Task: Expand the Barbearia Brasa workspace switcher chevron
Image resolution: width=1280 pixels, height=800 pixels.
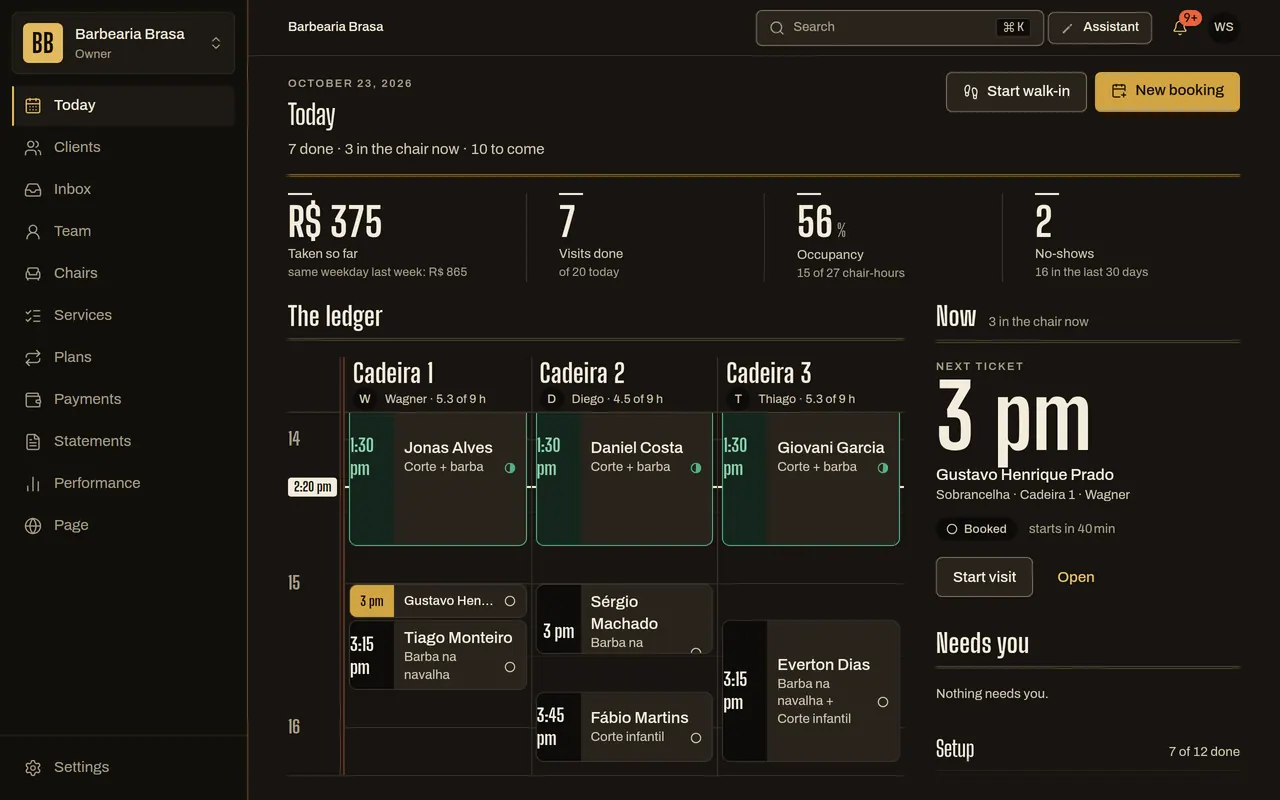Action: [216, 43]
